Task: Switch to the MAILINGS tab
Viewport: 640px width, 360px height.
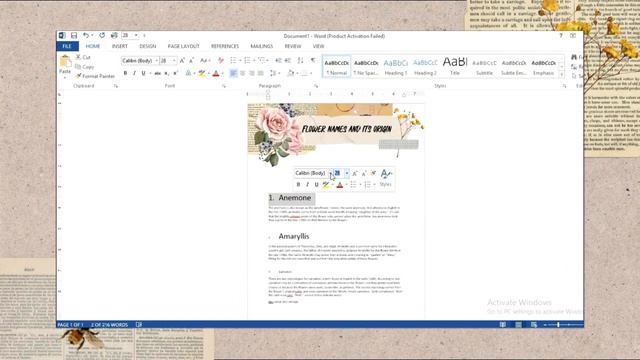Action: point(262,46)
